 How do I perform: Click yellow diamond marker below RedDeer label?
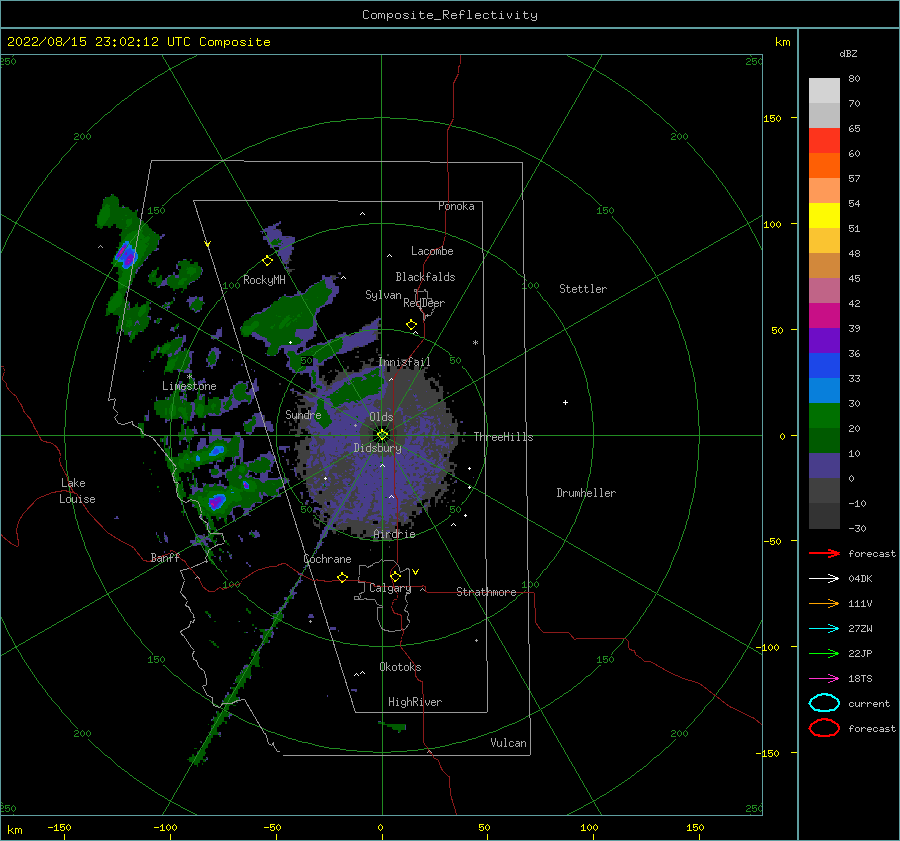pyautogui.click(x=411, y=324)
